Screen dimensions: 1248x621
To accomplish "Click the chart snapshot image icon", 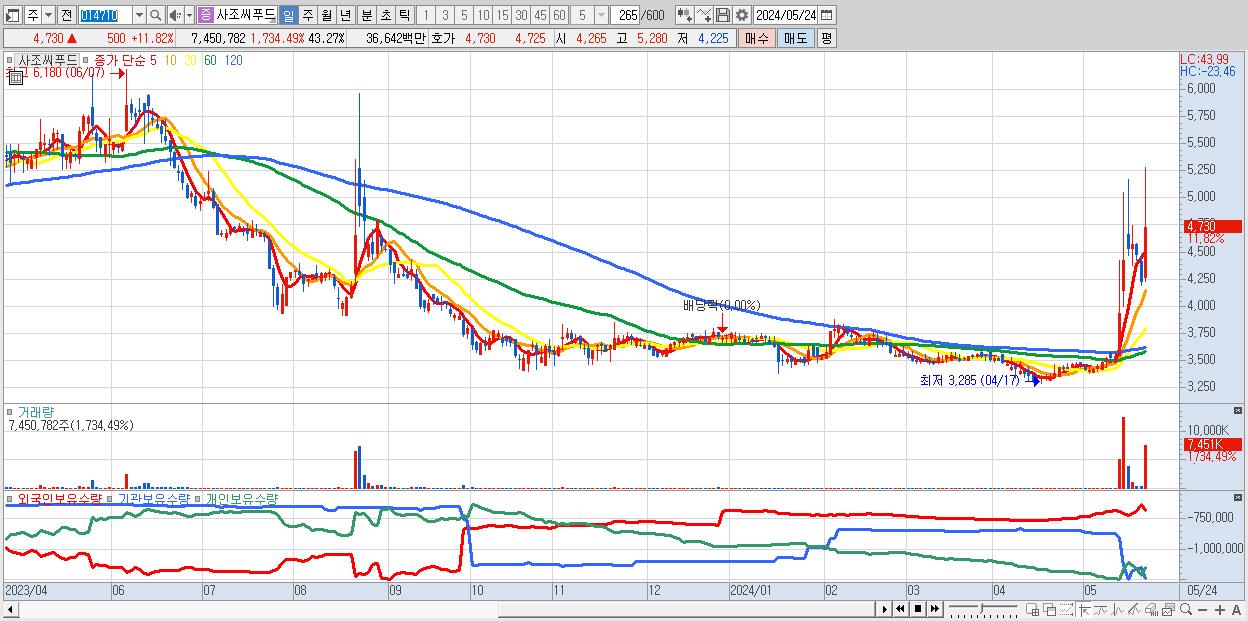I will tap(1168, 609).
